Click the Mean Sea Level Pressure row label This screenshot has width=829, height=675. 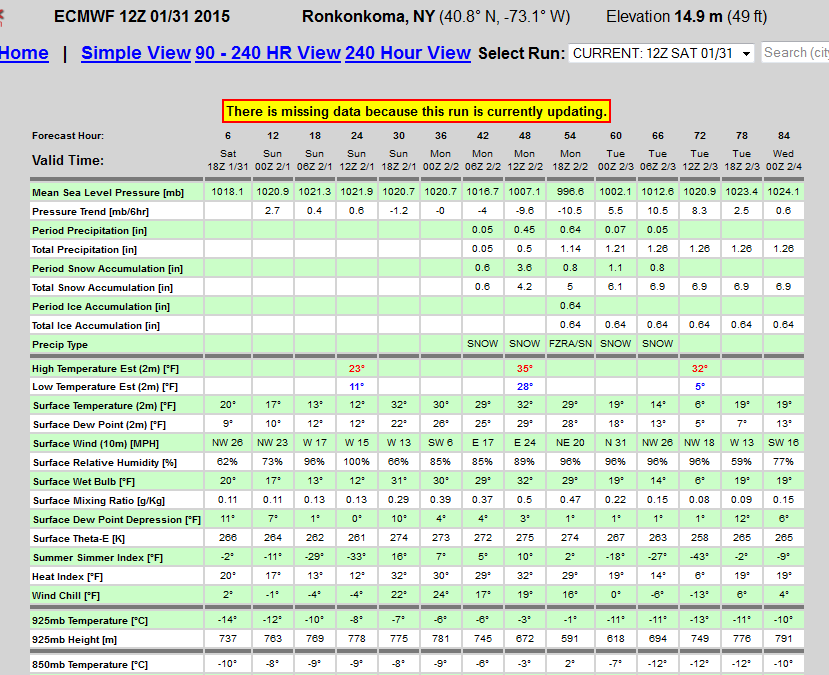tap(108, 193)
